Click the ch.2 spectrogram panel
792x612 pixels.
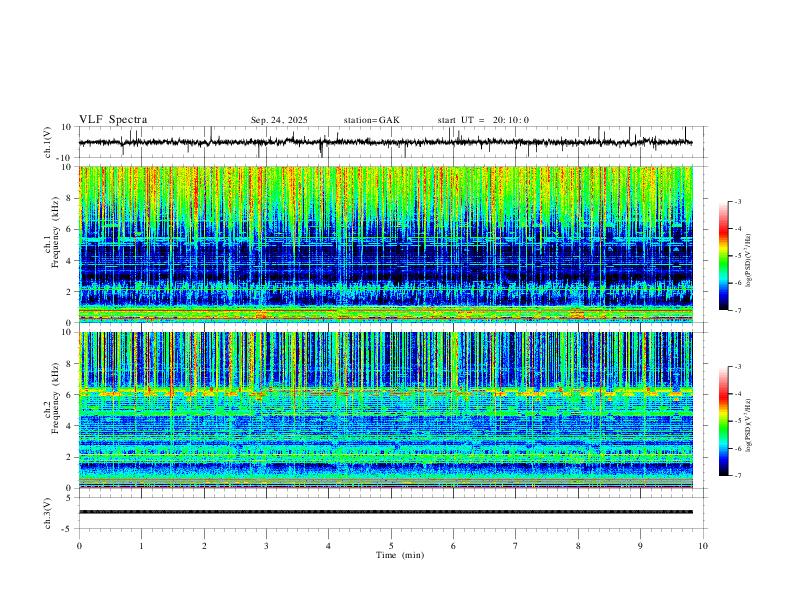[386, 410]
